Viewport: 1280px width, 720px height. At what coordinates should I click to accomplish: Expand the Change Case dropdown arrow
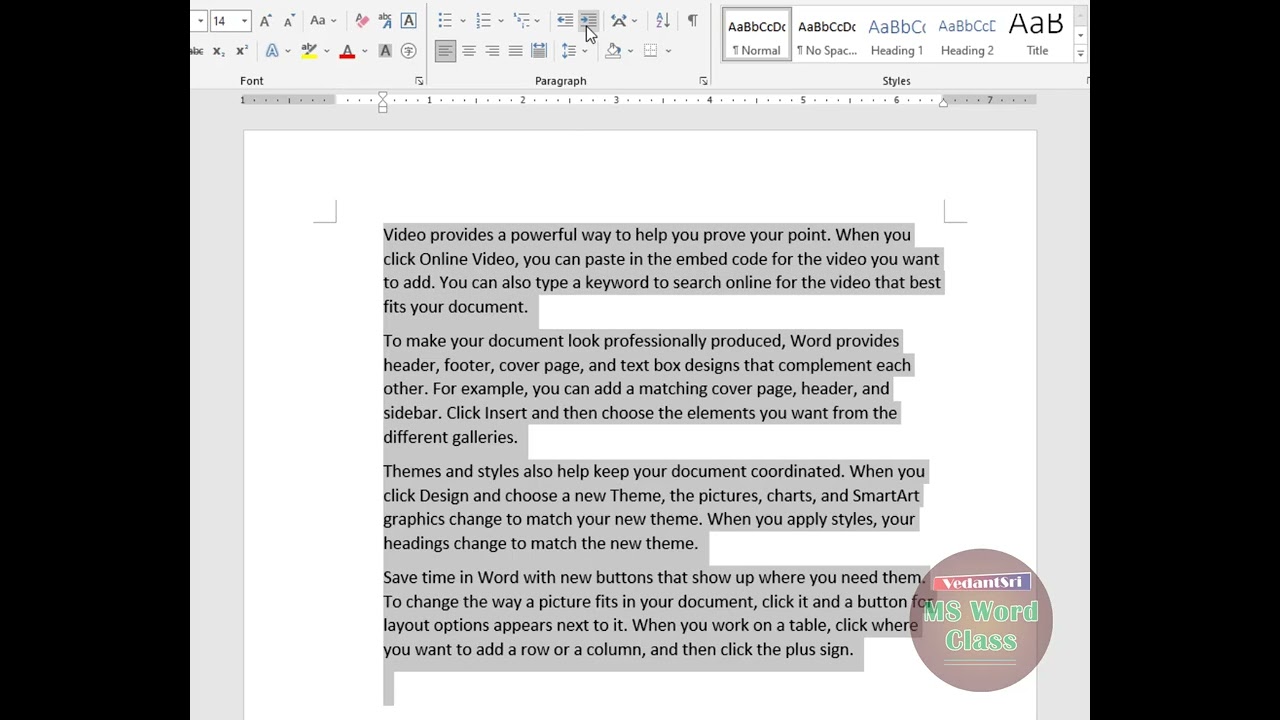point(334,20)
